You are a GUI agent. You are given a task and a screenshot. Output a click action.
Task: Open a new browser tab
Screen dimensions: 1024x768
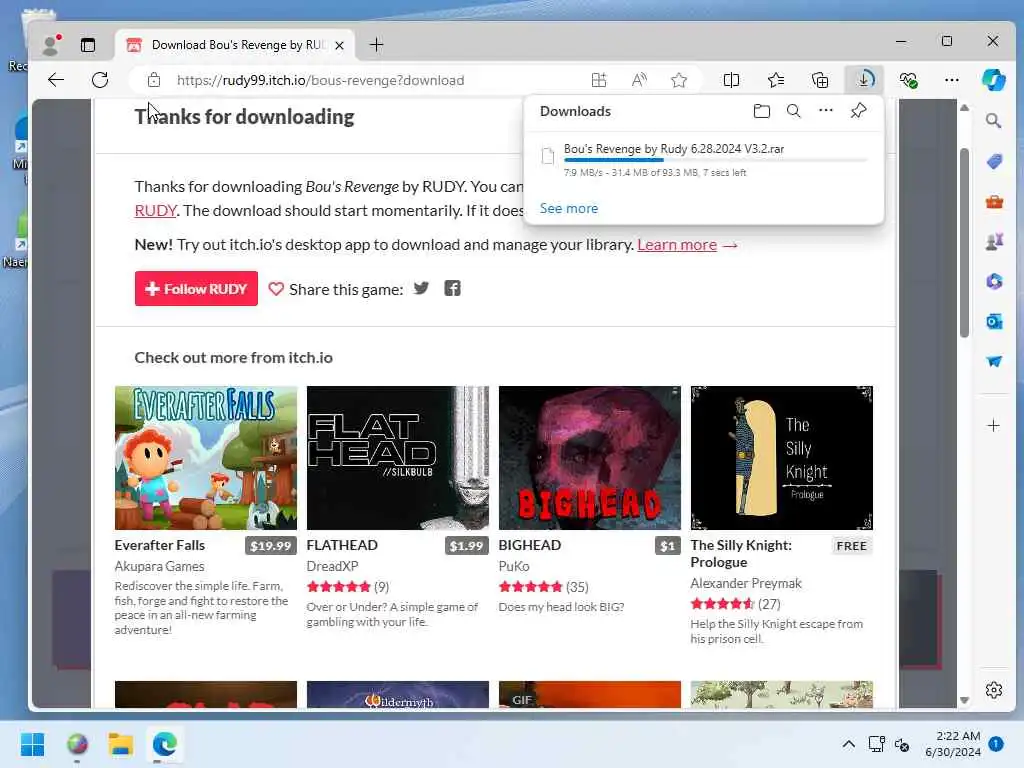tap(376, 44)
